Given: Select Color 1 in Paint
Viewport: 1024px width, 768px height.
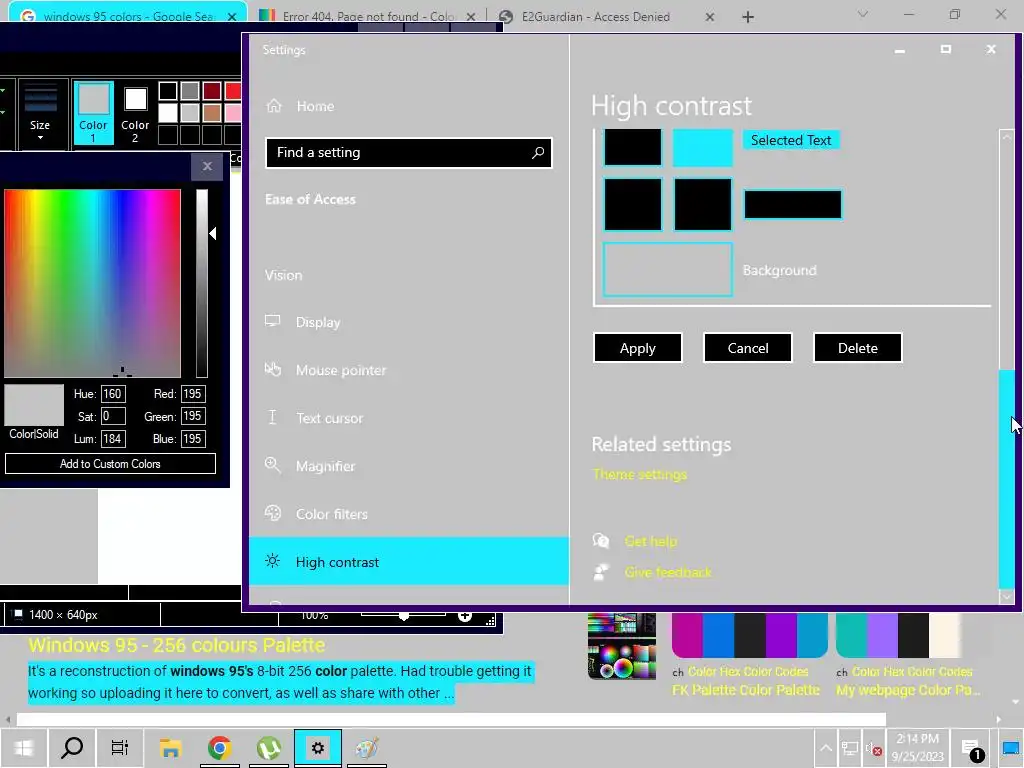Looking at the screenshot, I should pyautogui.click(x=93, y=112).
